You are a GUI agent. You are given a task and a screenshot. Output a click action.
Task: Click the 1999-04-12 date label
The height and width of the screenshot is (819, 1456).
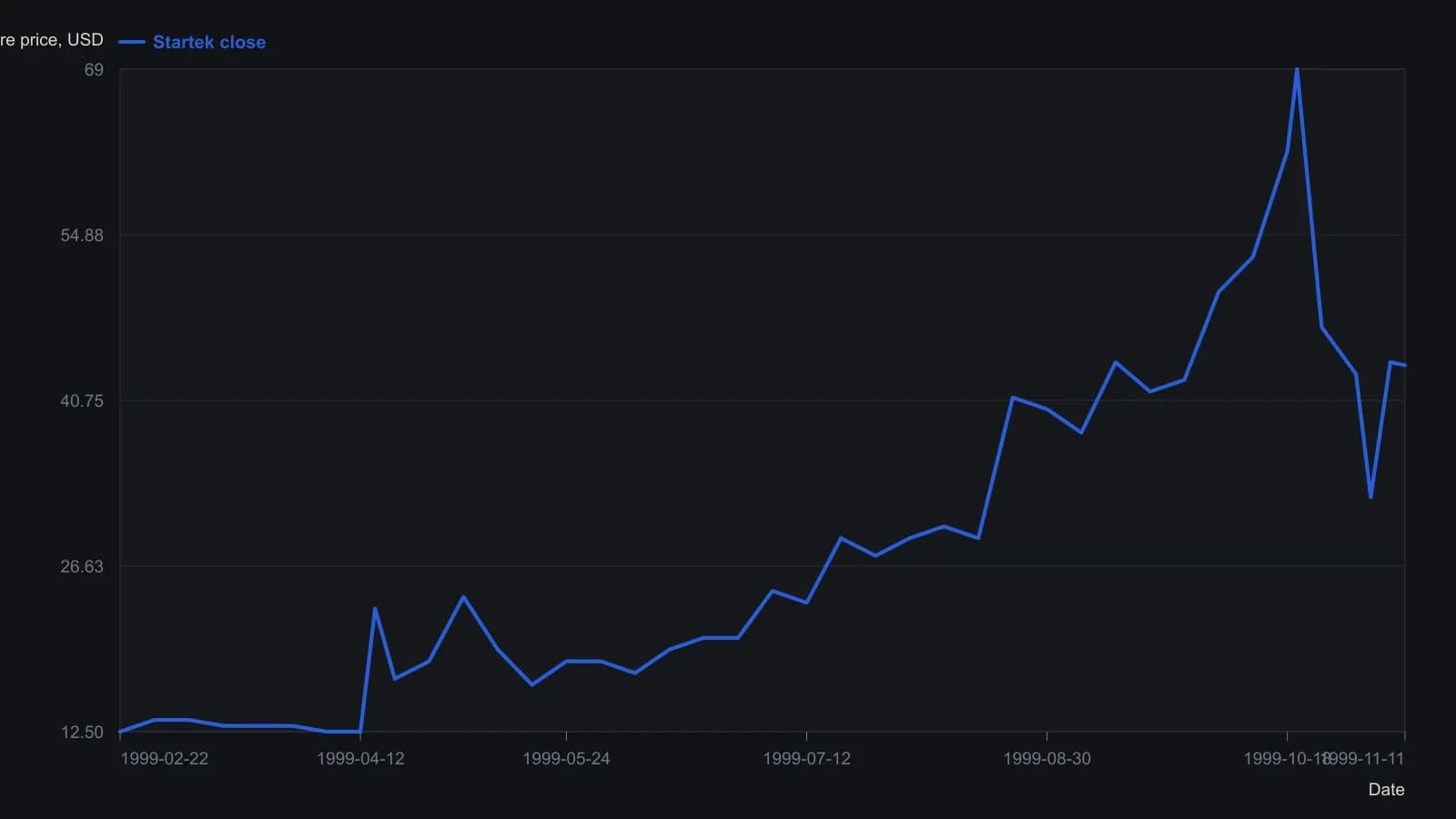360,759
